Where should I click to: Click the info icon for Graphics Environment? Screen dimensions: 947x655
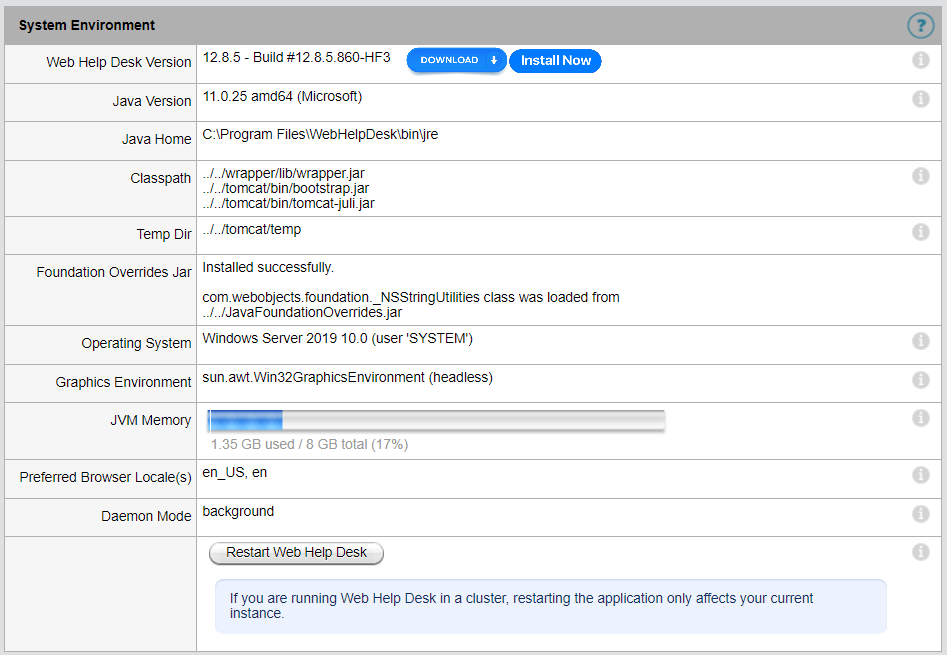tap(920, 380)
